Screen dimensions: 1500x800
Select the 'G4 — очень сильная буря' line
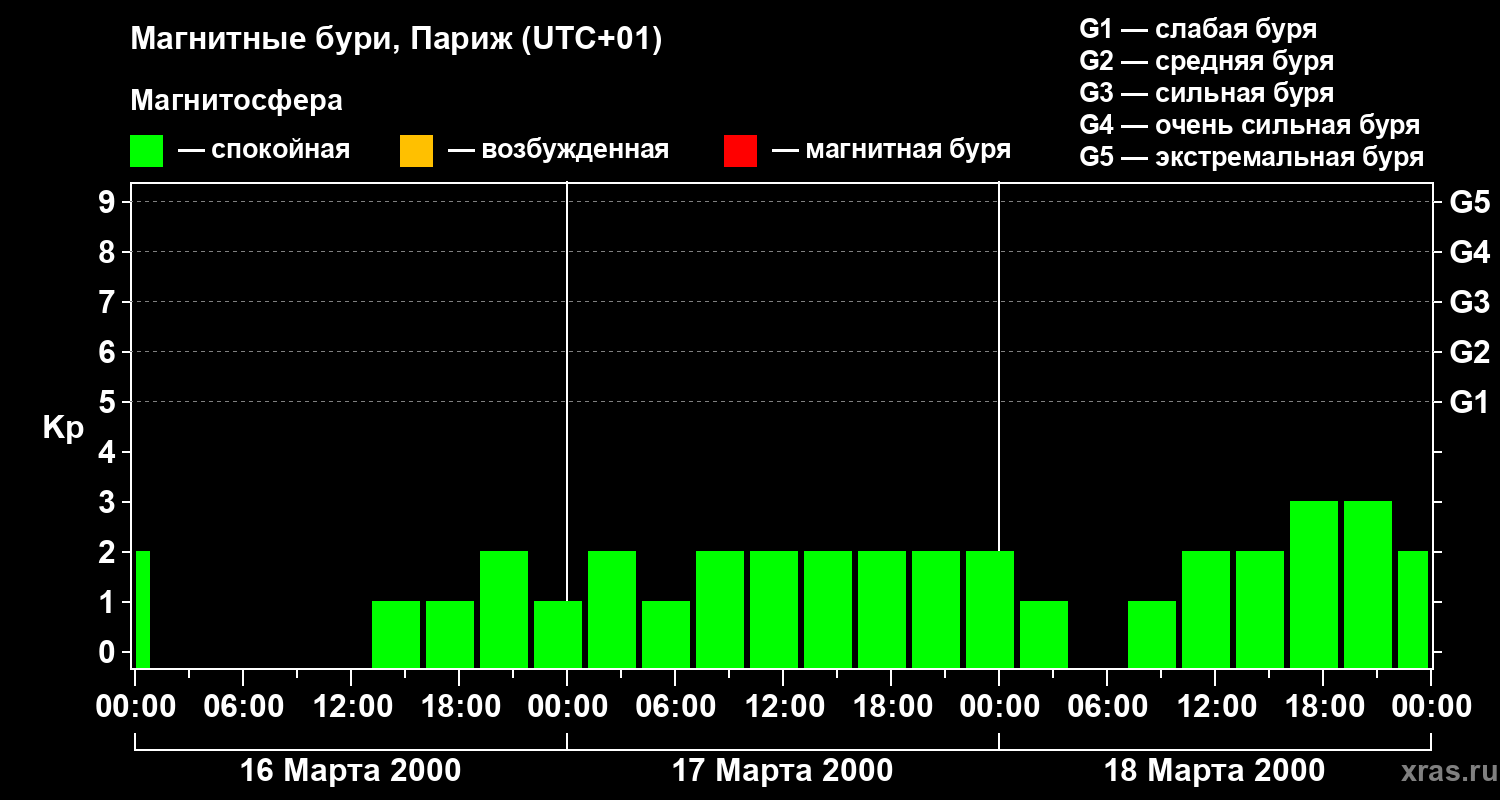pyautogui.click(x=1250, y=125)
